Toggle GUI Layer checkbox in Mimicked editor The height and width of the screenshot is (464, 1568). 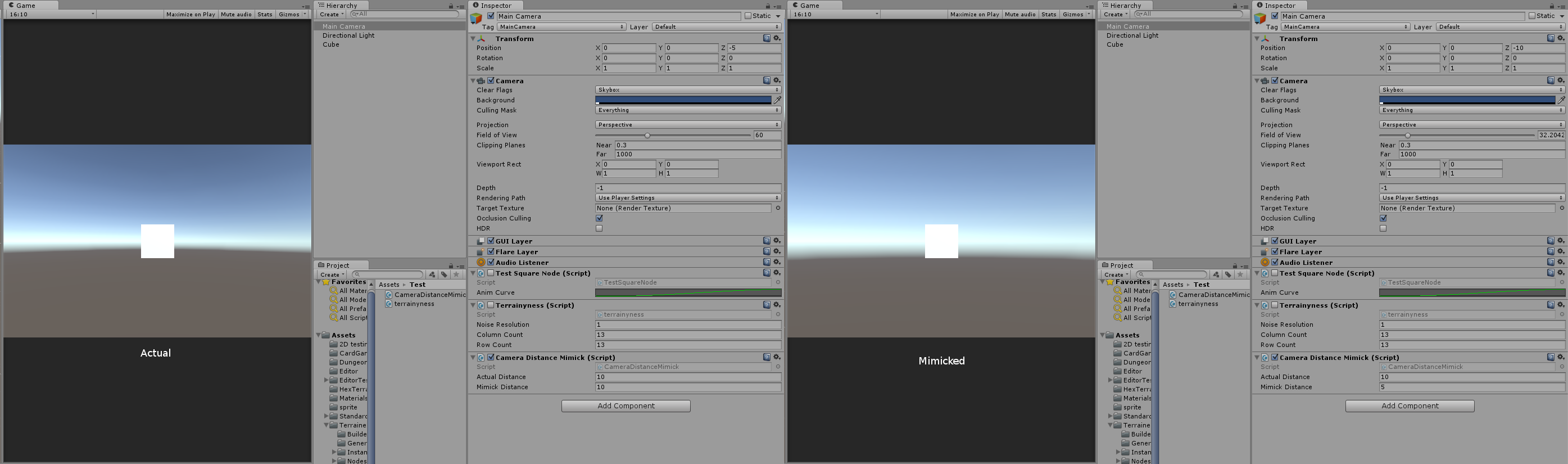(x=1275, y=241)
